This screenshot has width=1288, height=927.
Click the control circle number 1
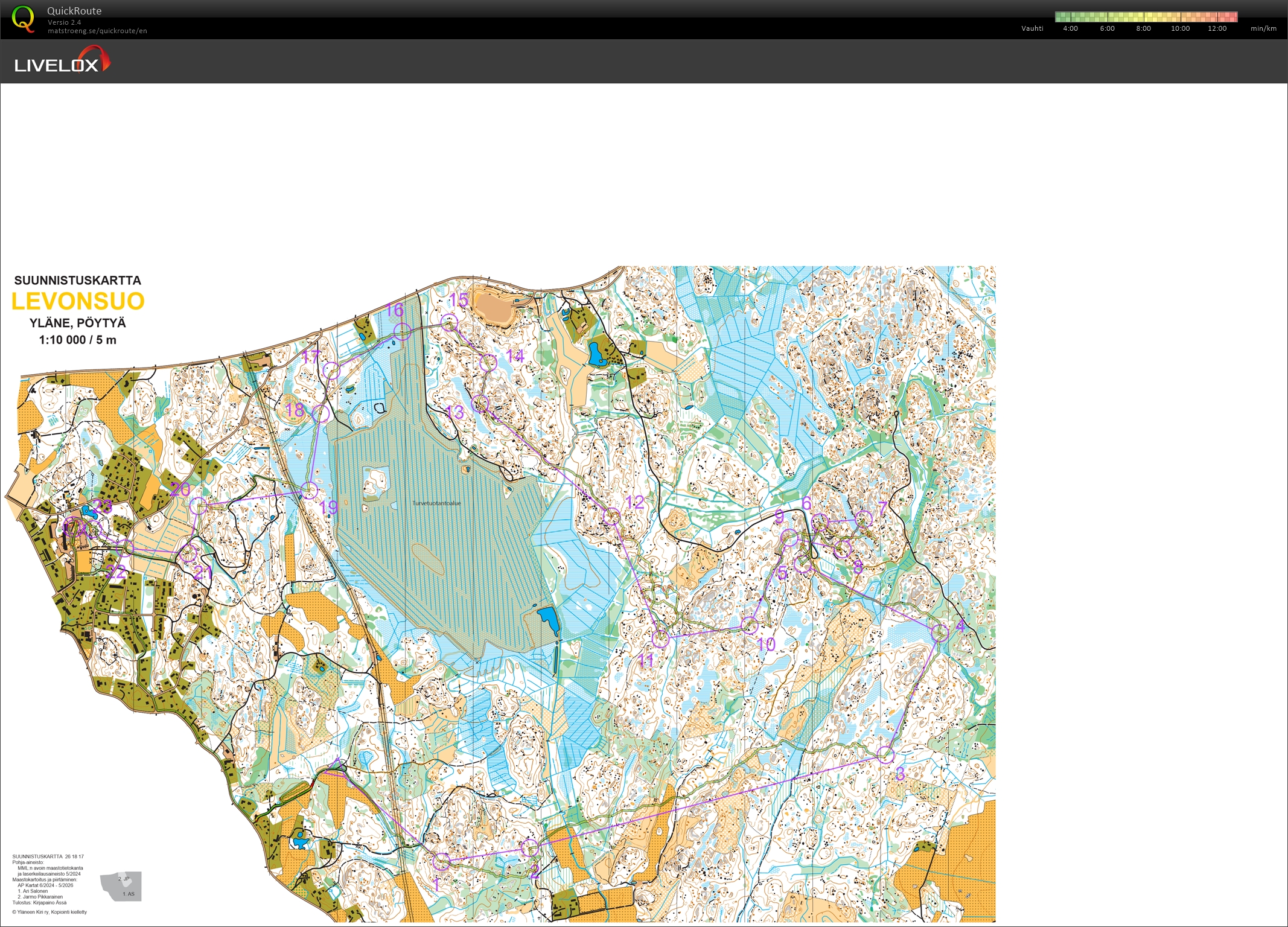442,861
